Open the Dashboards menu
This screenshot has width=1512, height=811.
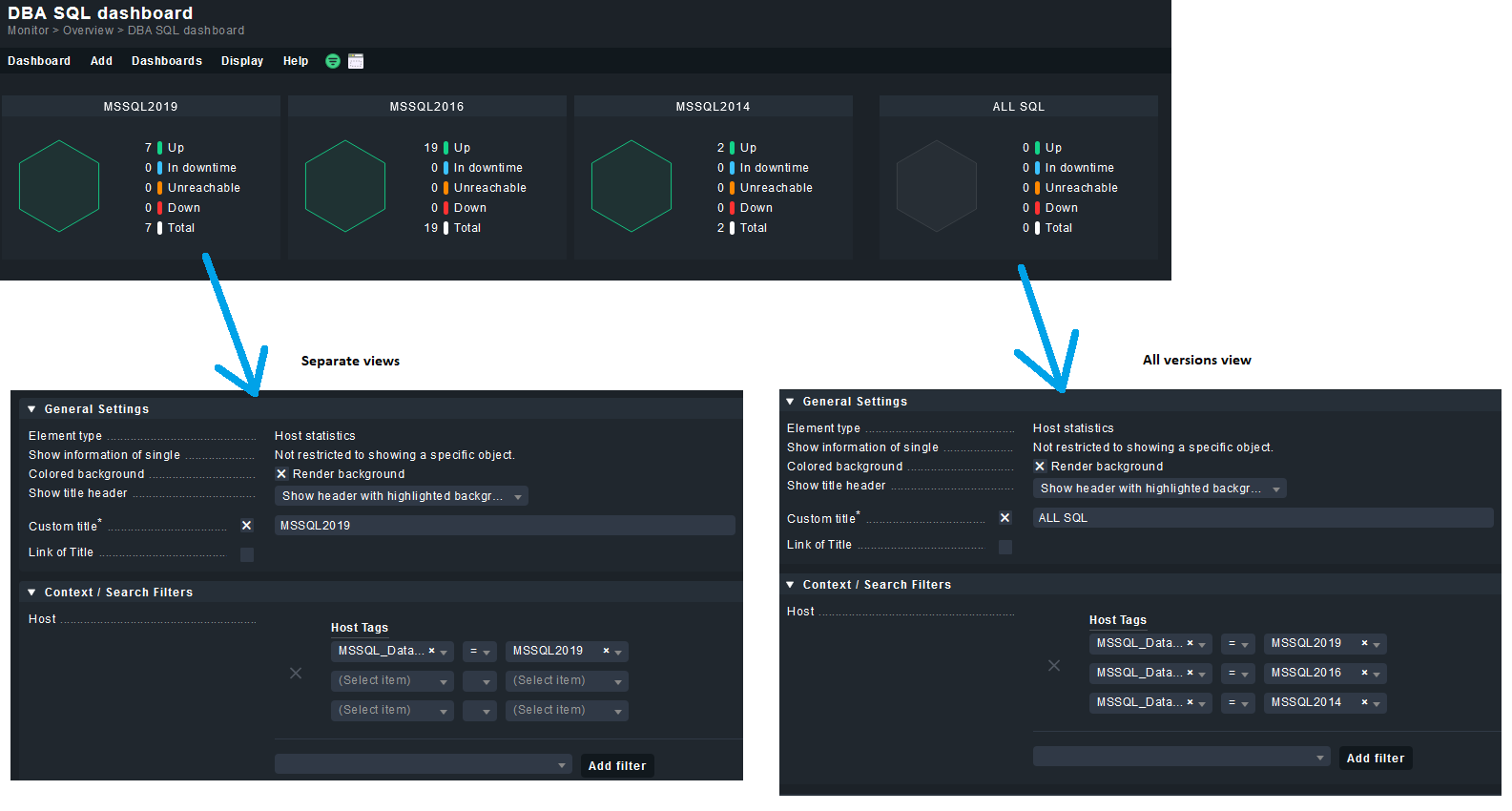[167, 61]
